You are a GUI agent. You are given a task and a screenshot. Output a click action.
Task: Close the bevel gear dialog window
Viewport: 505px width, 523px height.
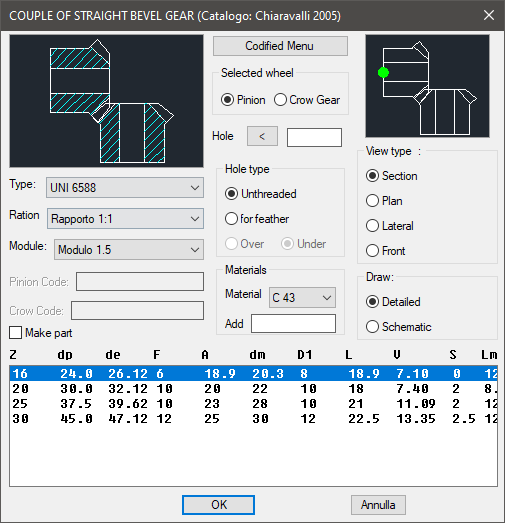click(x=489, y=15)
